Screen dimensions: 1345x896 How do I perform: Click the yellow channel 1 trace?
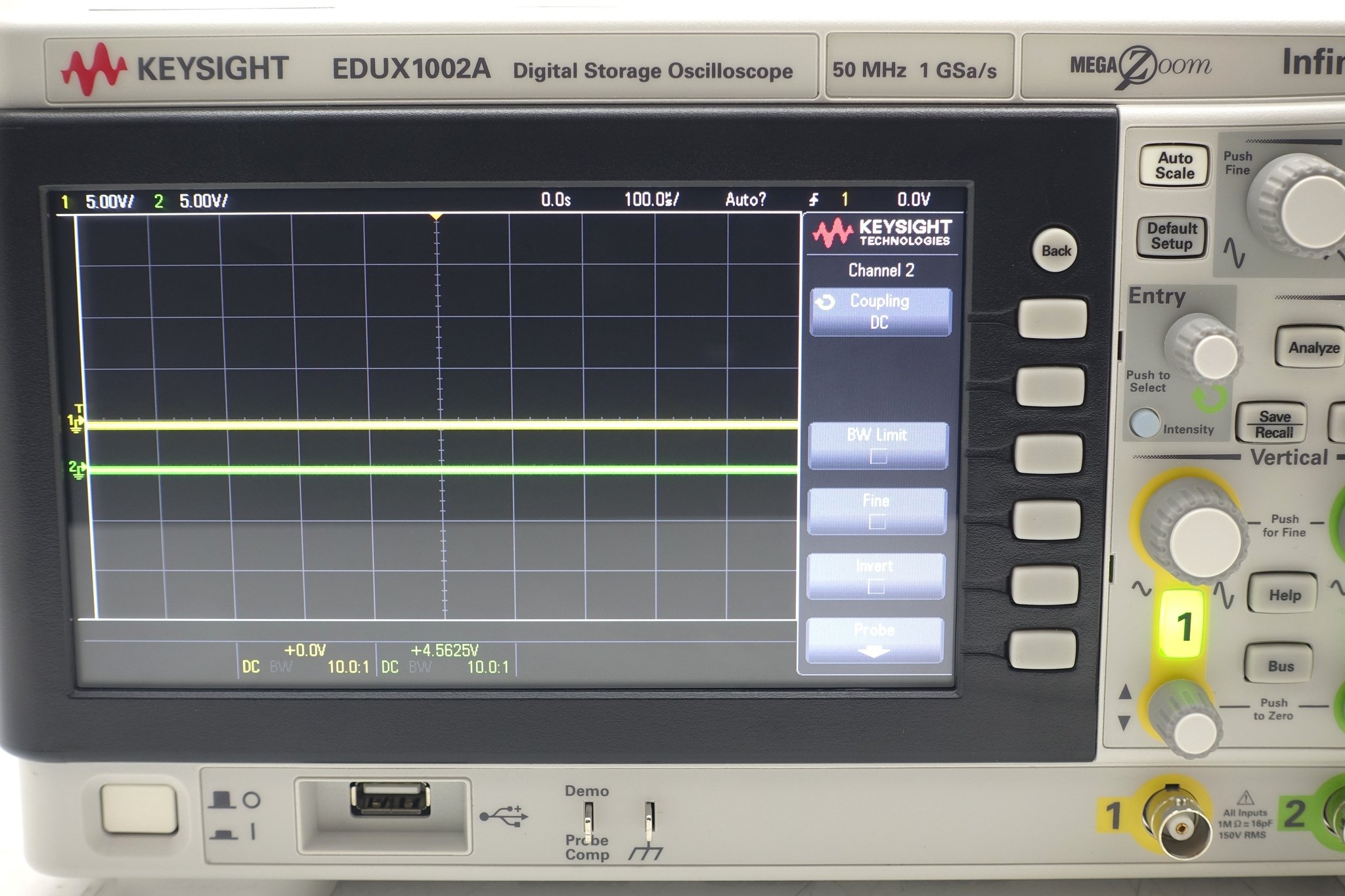[x=441, y=425]
